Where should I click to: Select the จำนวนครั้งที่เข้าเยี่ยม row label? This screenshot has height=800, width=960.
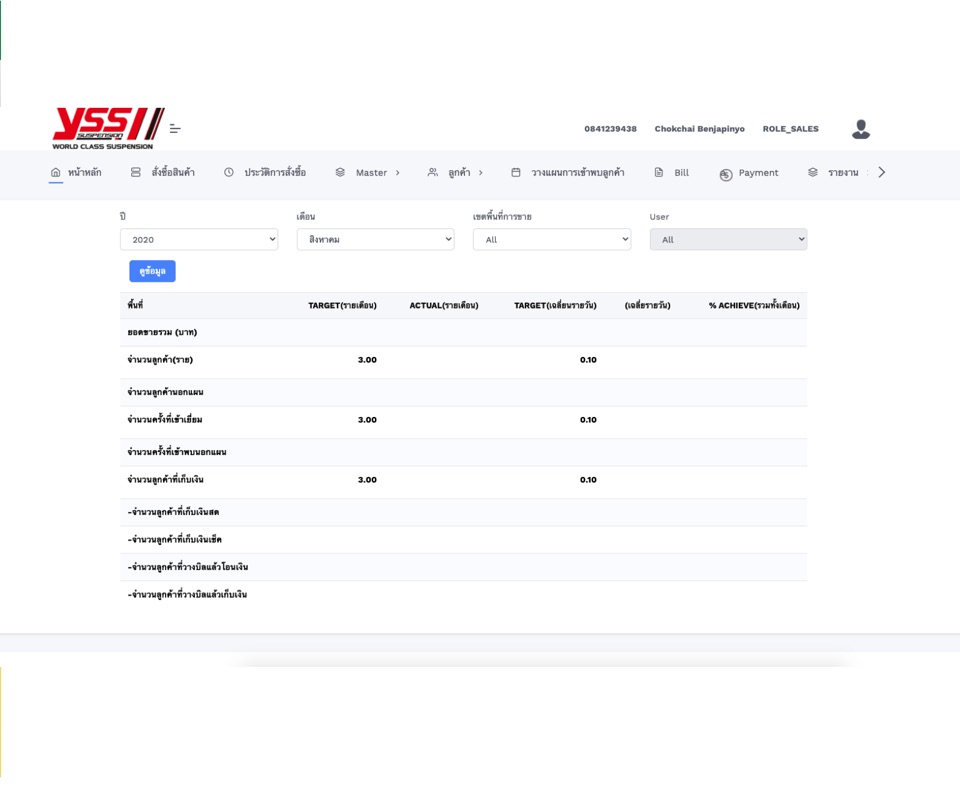(165, 420)
